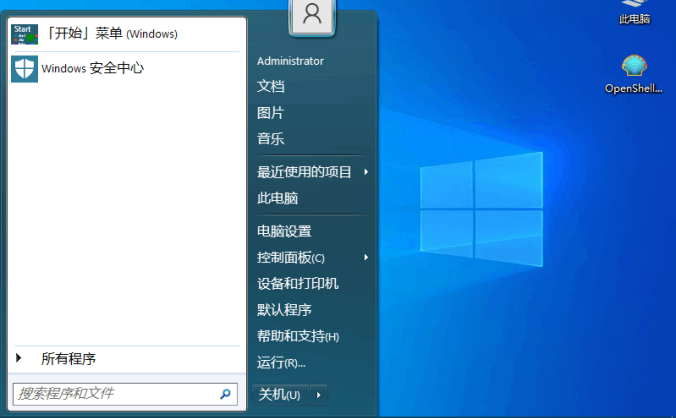Screen dimensions: 676x418
Task: Expand 控制面板 submenu arrow
Action: point(366,257)
